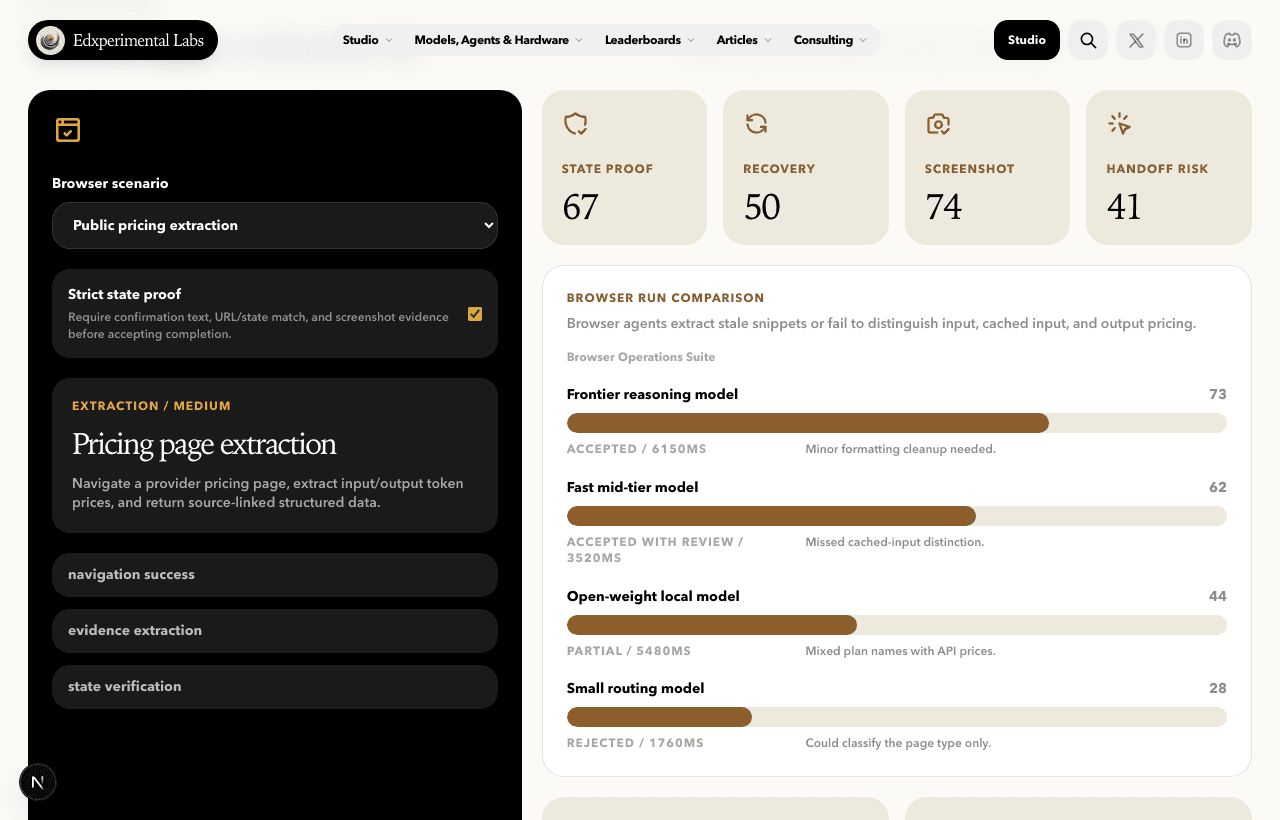The width and height of the screenshot is (1280, 820).
Task: Open the Next.js dev tools N badge
Action: [38, 782]
